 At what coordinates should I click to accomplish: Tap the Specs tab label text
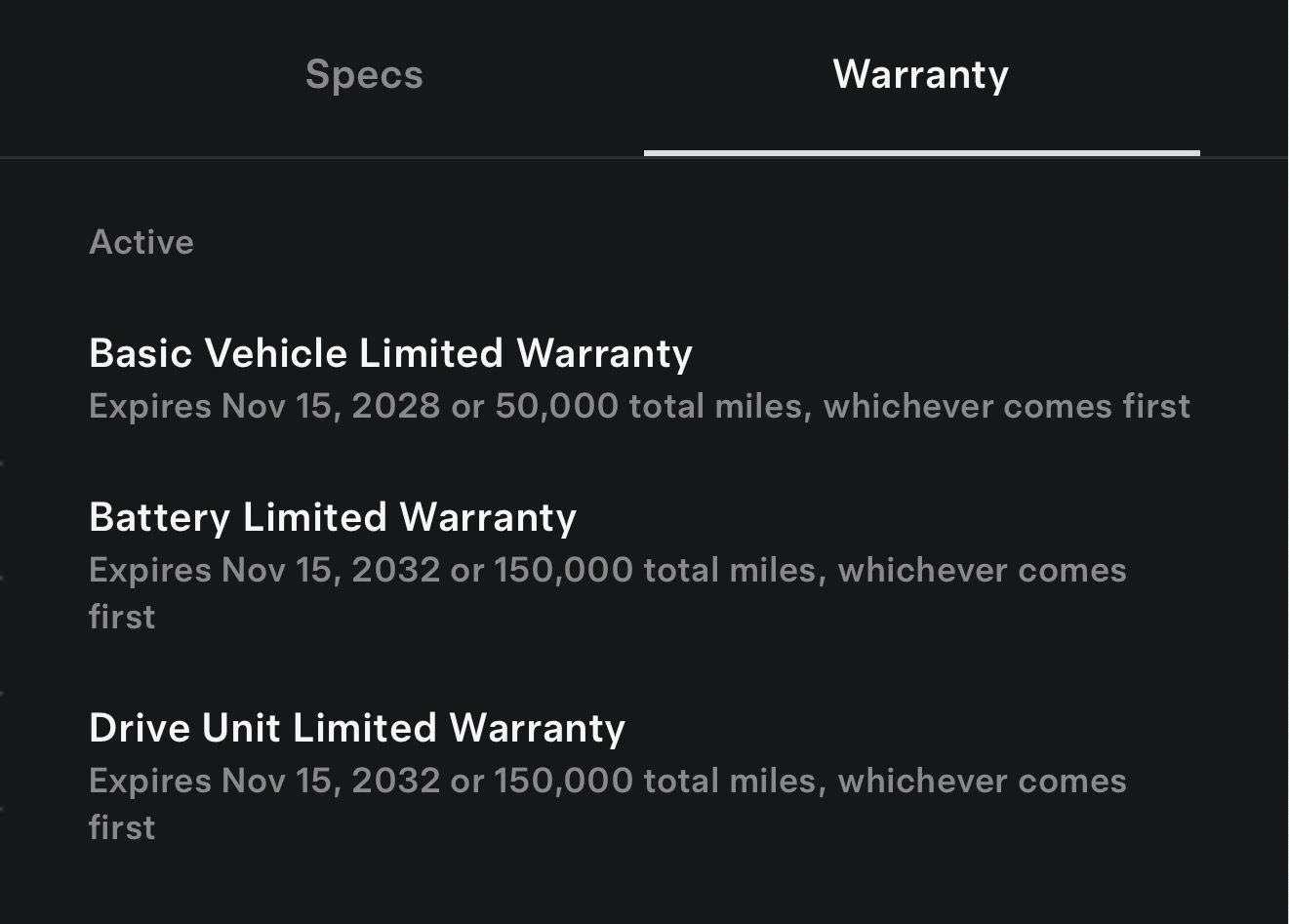363,75
